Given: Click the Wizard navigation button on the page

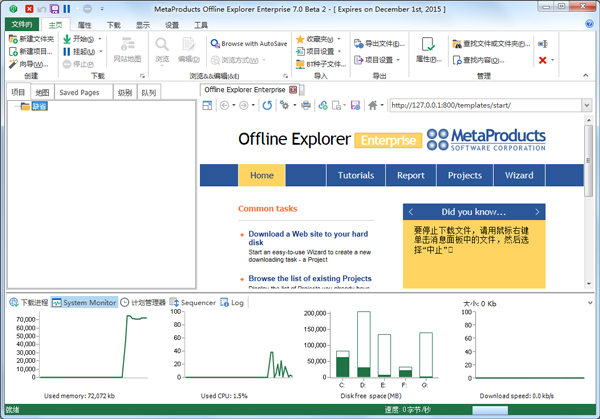Looking at the screenshot, I should 519,175.
